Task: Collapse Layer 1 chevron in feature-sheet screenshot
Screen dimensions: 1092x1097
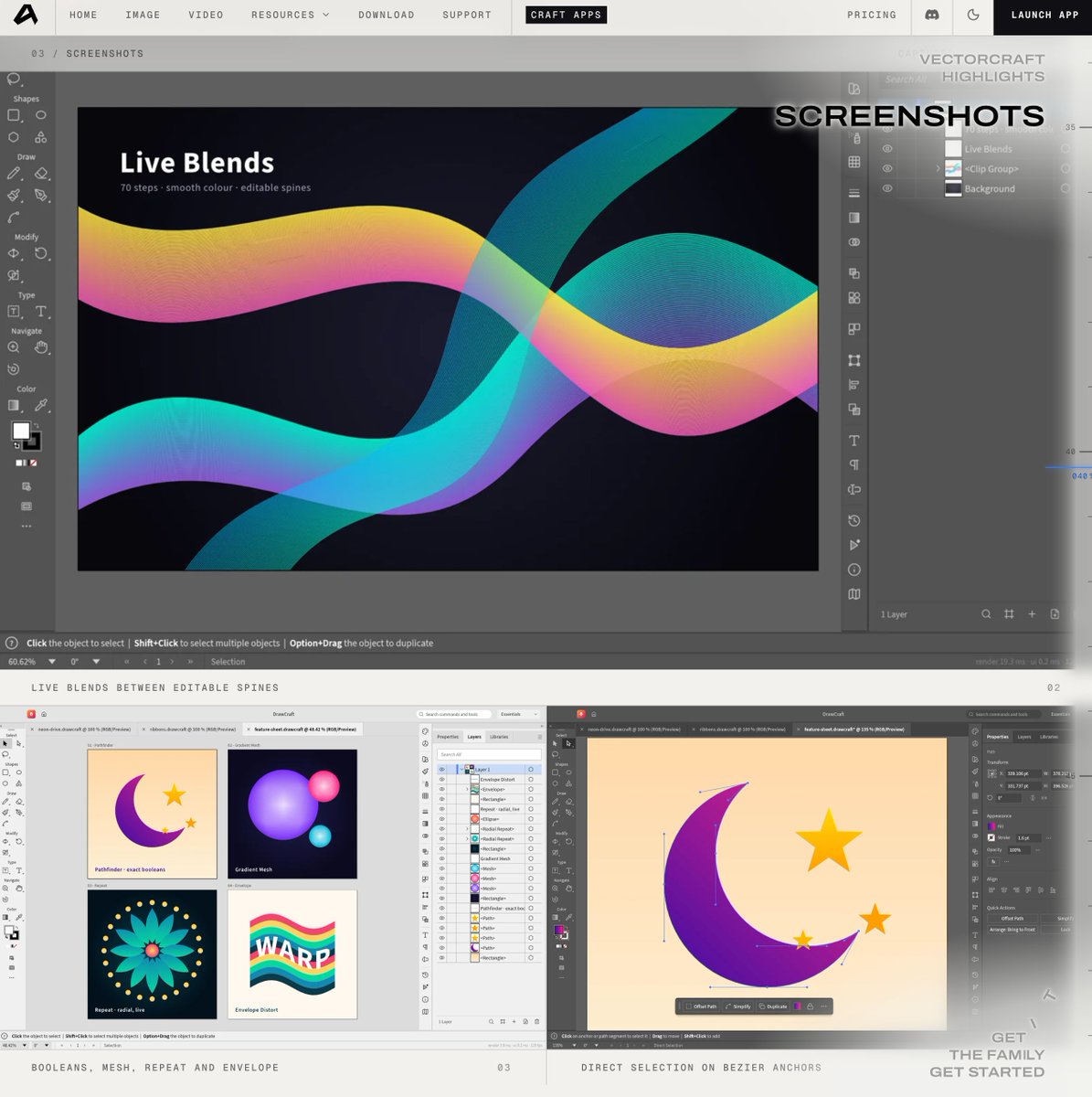Action: click(461, 770)
